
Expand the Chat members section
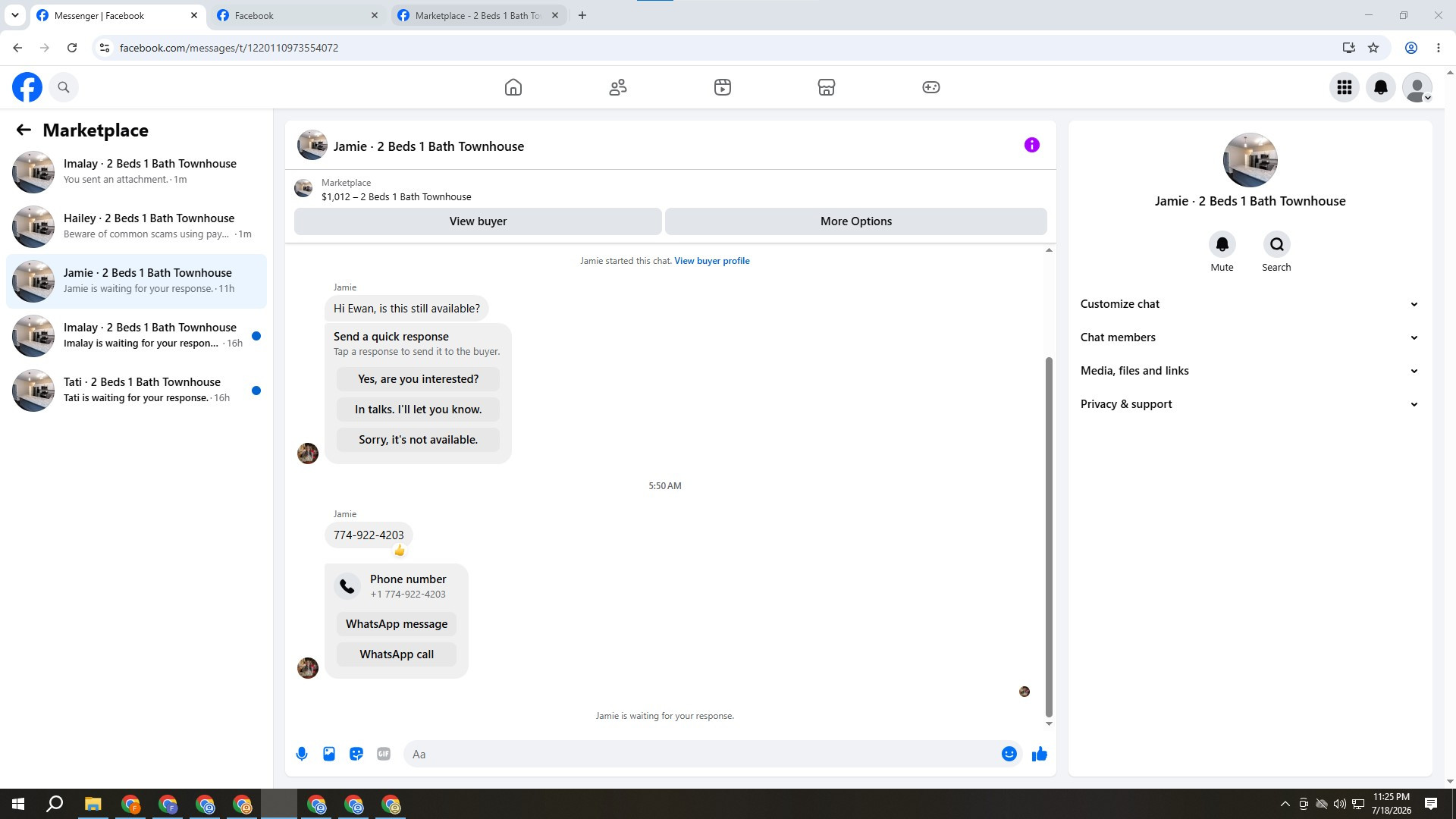tap(1250, 337)
